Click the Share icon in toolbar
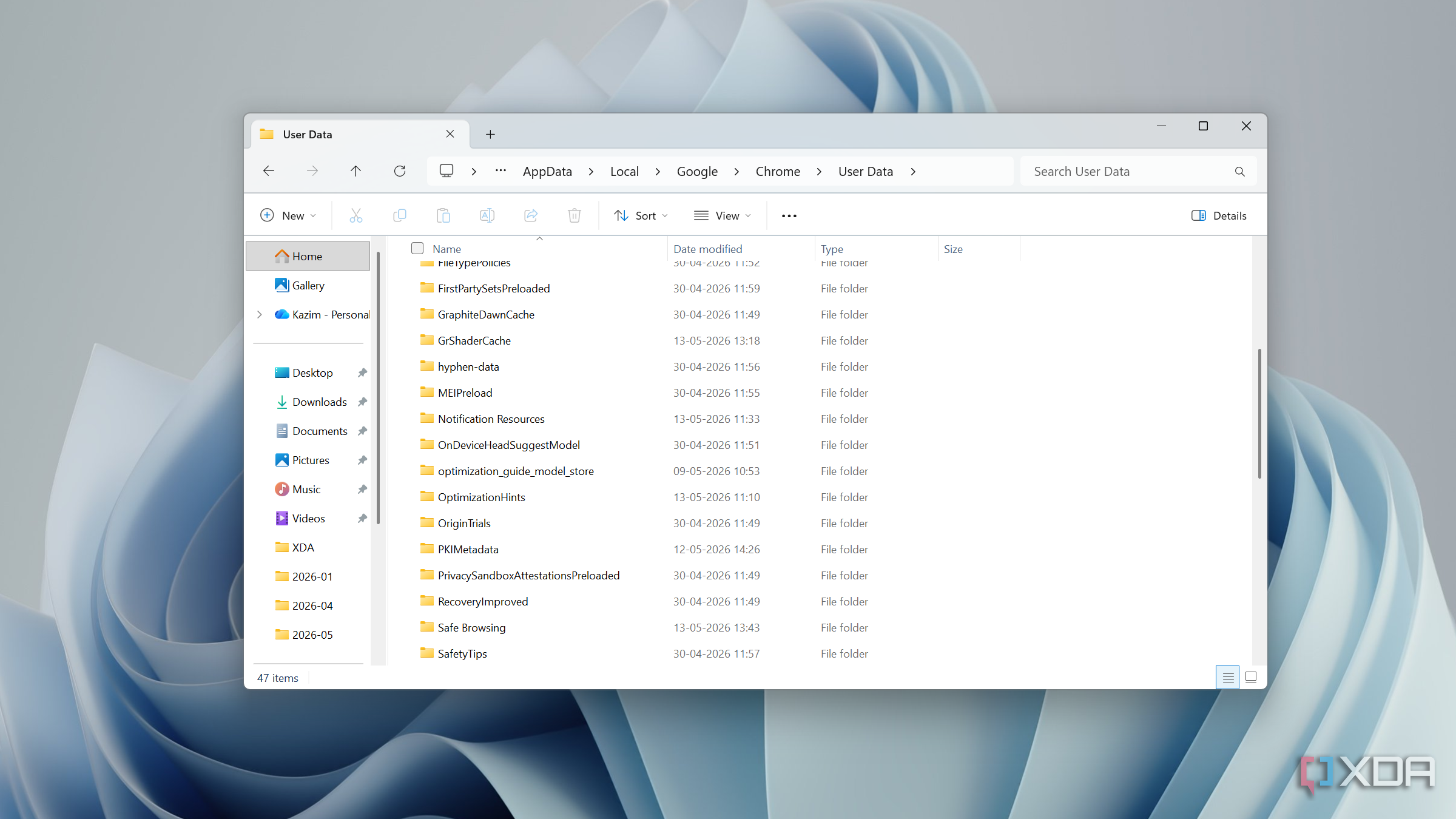This screenshot has height=819, width=1456. (531, 215)
